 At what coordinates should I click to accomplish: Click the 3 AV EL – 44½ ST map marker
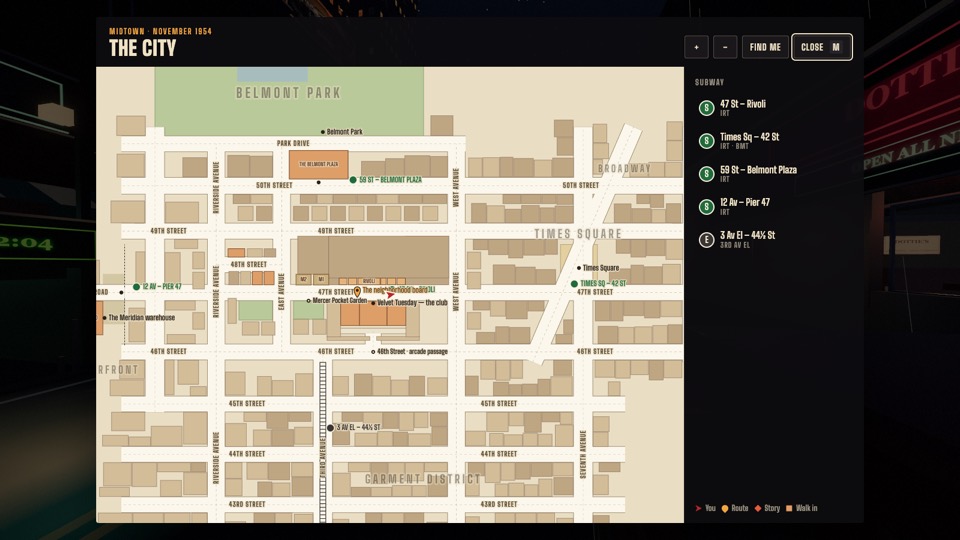tap(331, 428)
